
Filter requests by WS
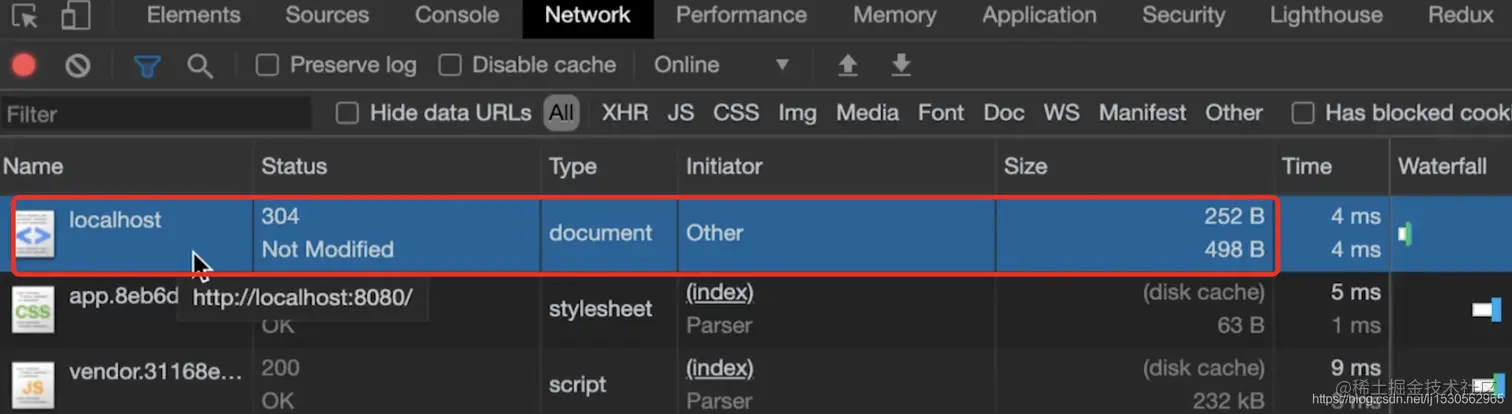[1061, 113]
